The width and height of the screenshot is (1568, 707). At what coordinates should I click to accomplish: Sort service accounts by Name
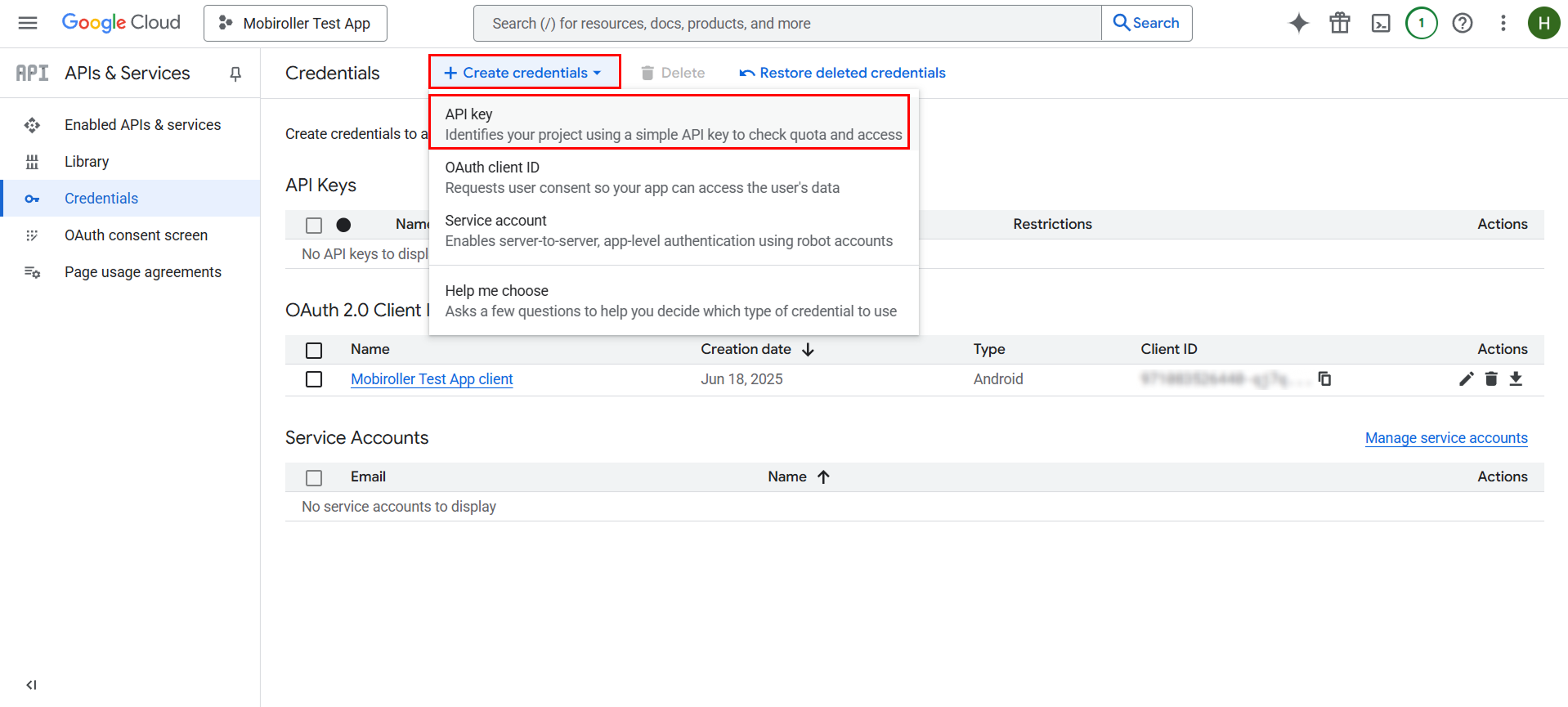tap(799, 477)
